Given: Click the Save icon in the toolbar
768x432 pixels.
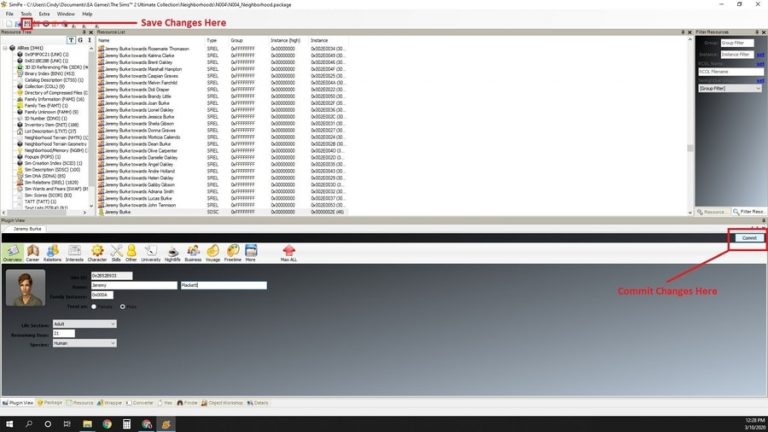Looking at the screenshot, I should coord(26,23).
